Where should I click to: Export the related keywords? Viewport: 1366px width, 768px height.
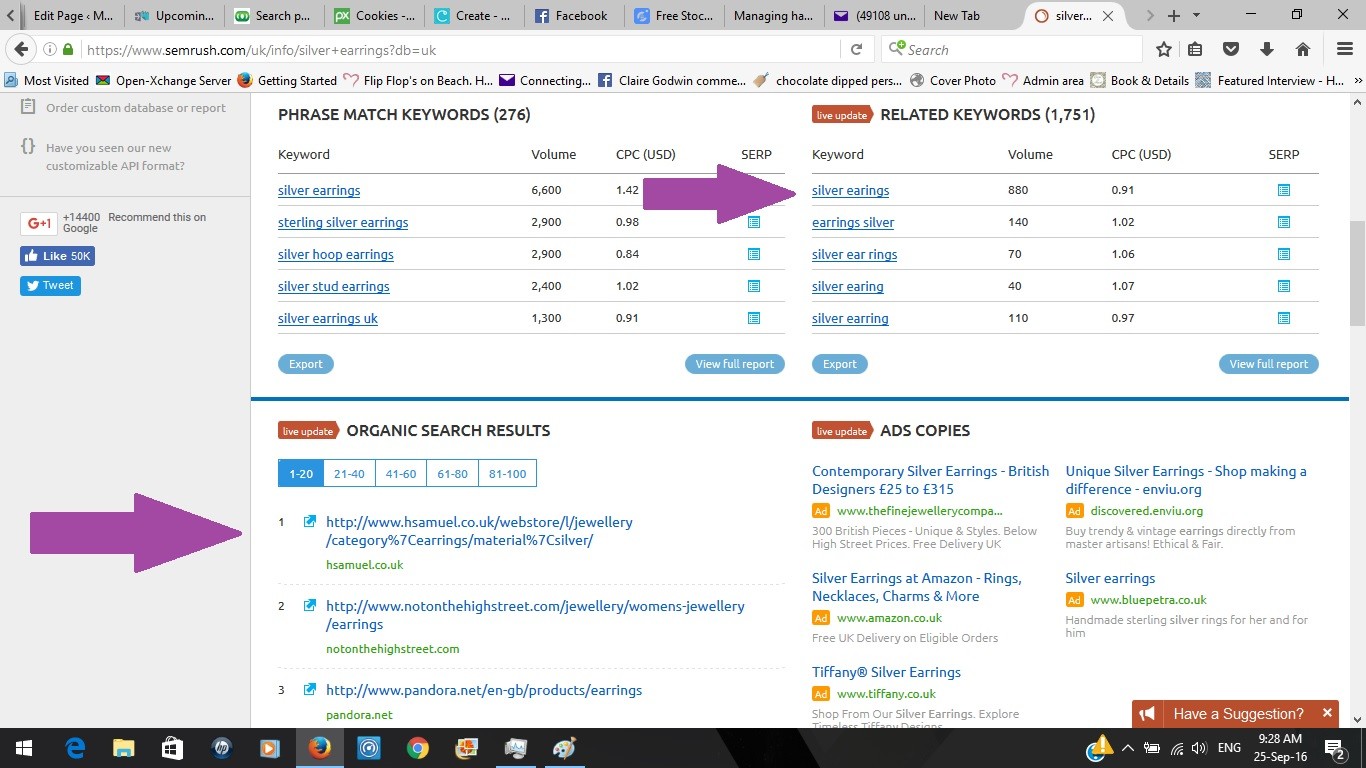pyautogui.click(x=840, y=364)
